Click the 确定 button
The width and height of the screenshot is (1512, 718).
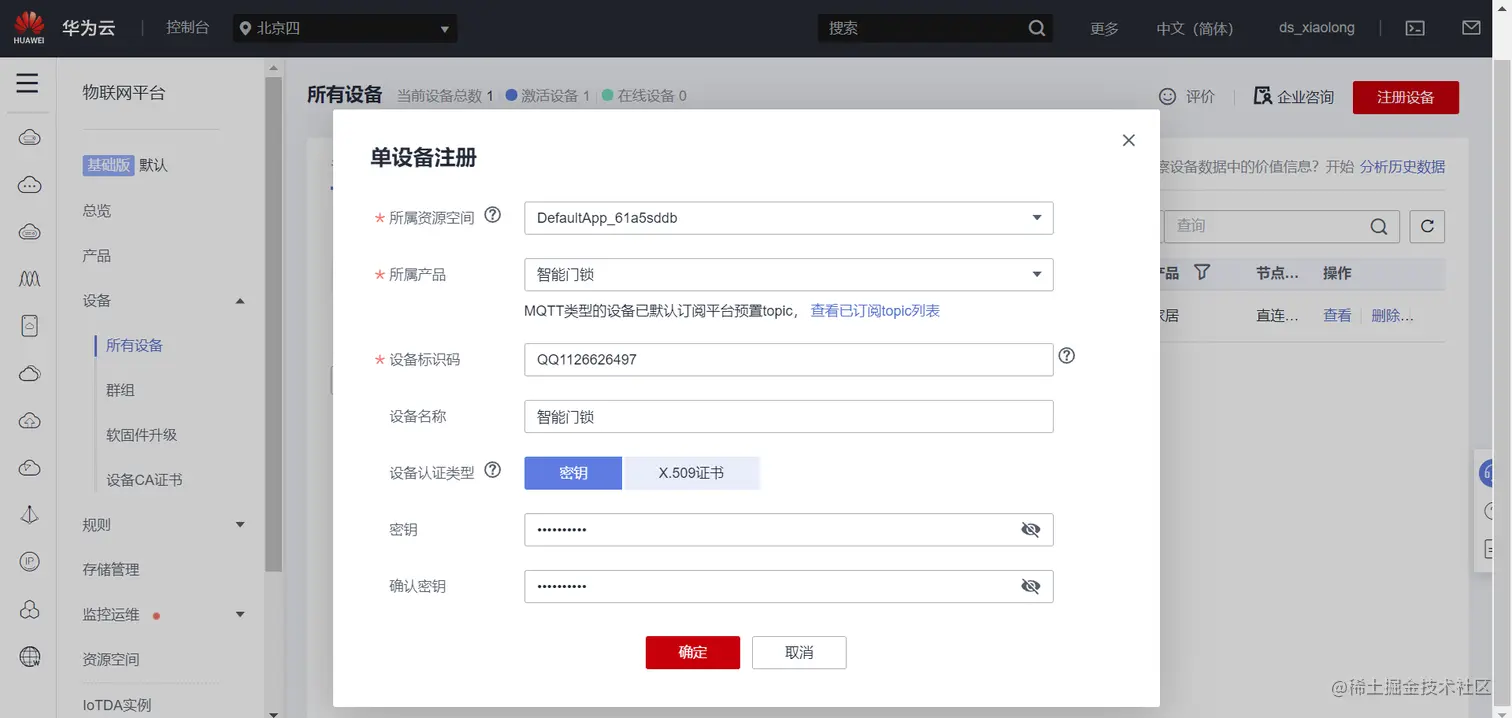693,652
